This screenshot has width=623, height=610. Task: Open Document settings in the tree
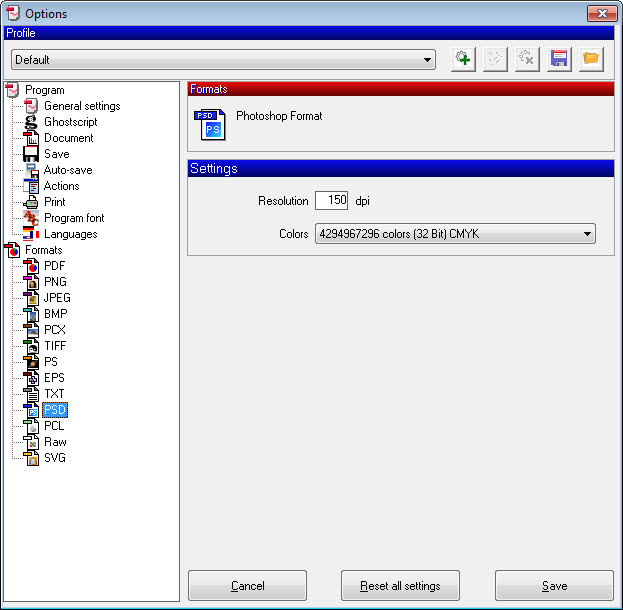[x=69, y=138]
